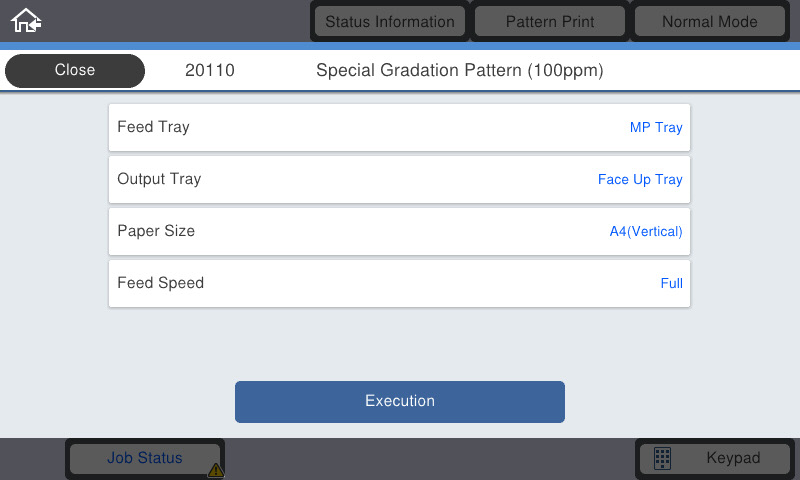Change the Full feed speed value
Image resolution: width=800 pixels, height=480 pixels.
coord(671,283)
